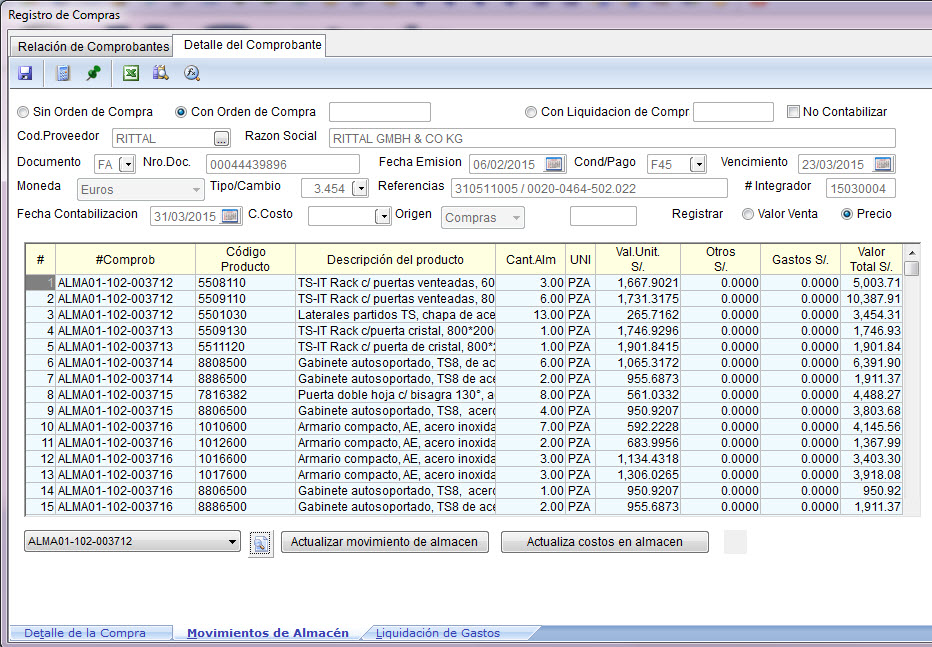Screen dimensions: 932x647
Task: Click the Referencias input field
Action: [587, 188]
